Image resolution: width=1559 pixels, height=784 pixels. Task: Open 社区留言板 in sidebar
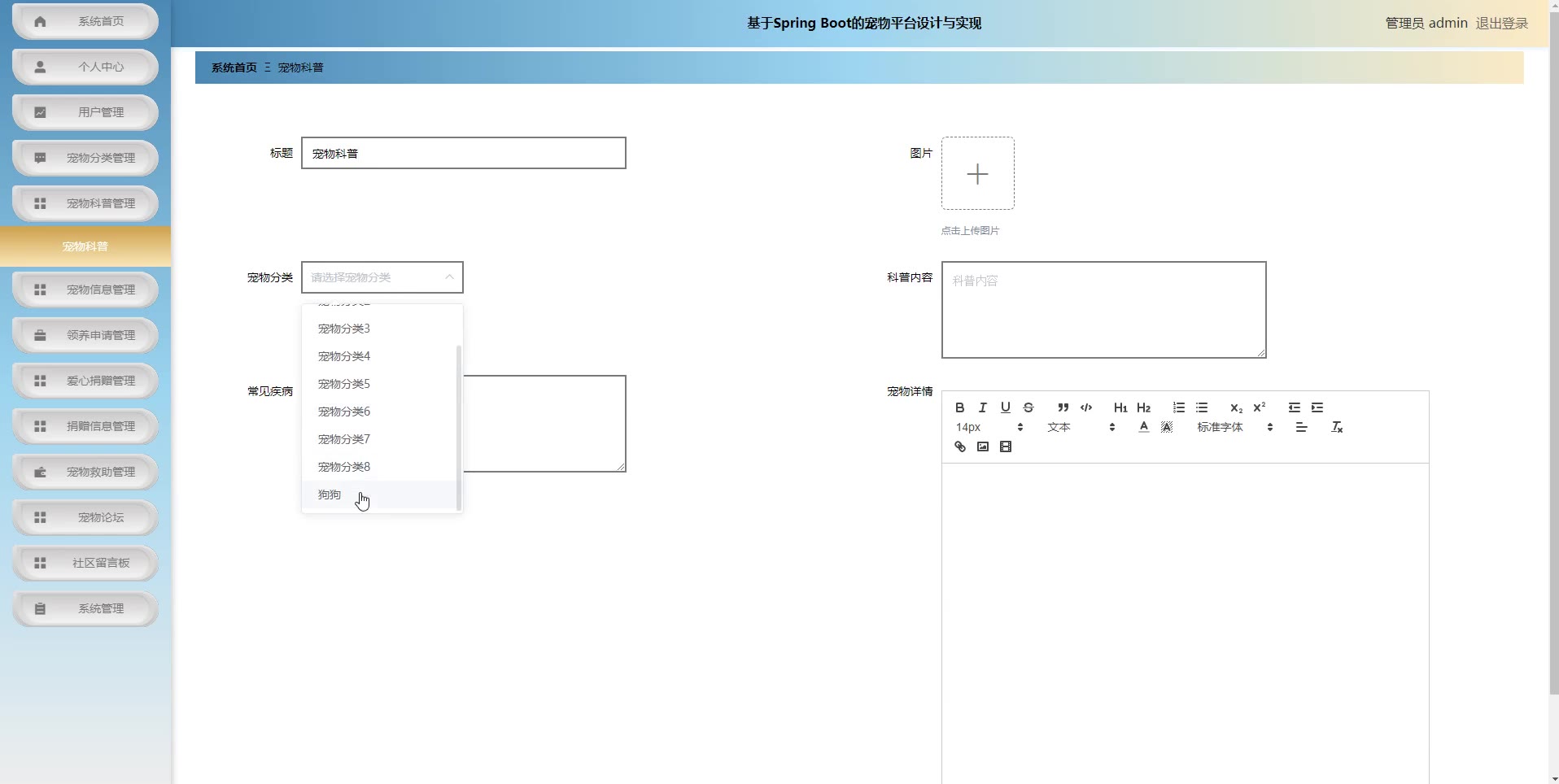(85, 563)
